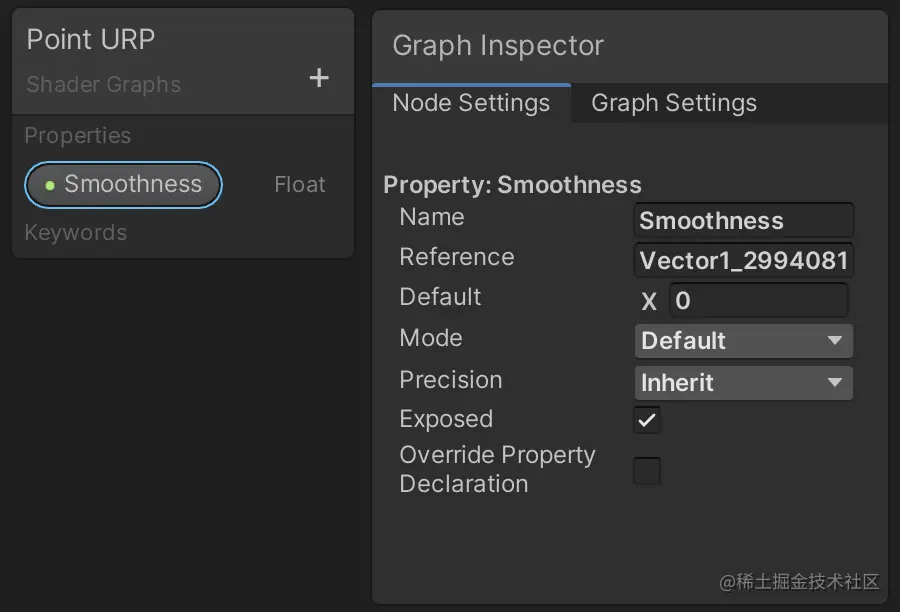This screenshot has width=900, height=612.
Task: Open the Precision dropdown set to Inherit
Action: pyautogui.click(x=743, y=383)
